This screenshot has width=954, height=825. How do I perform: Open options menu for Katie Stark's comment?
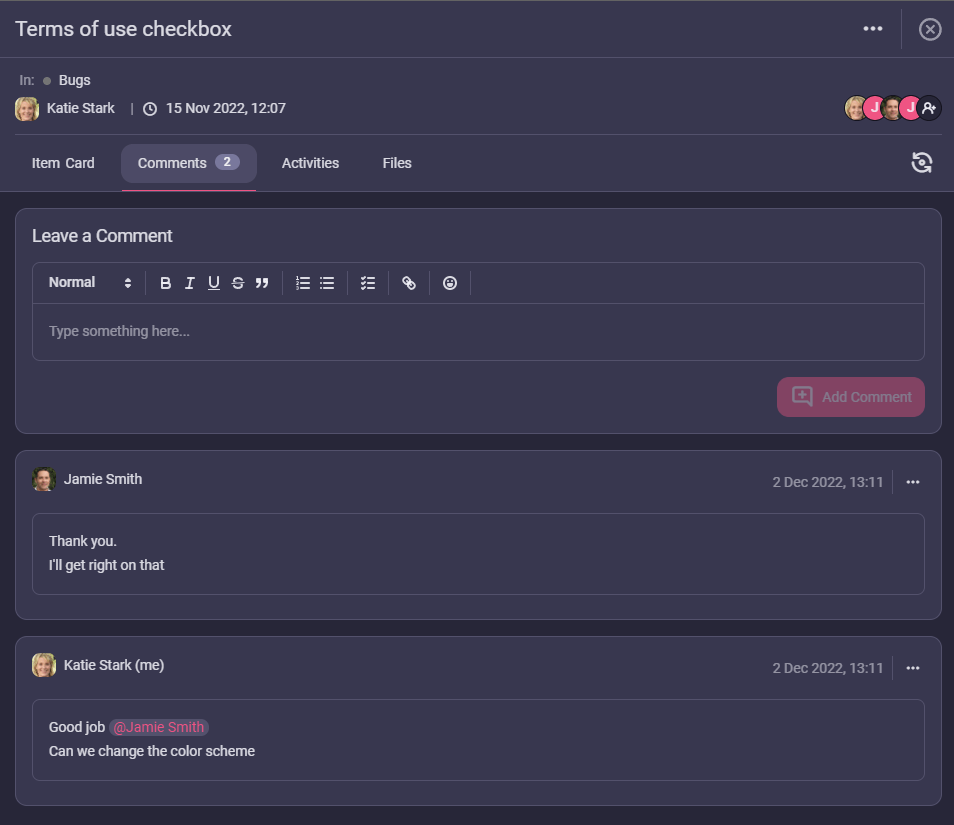pos(912,668)
